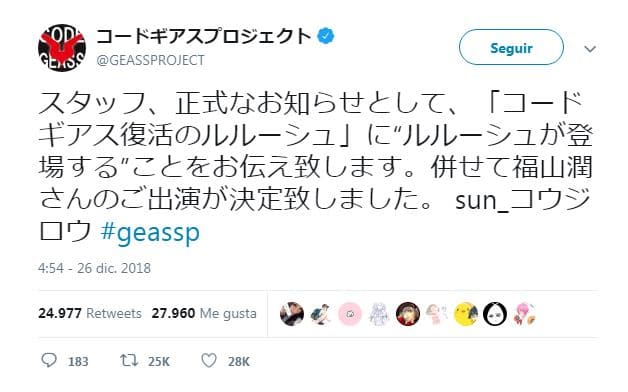The image size is (628, 392).
Task: Open the @GEASSPROJECT handle link
Action: tap(150, 60)
